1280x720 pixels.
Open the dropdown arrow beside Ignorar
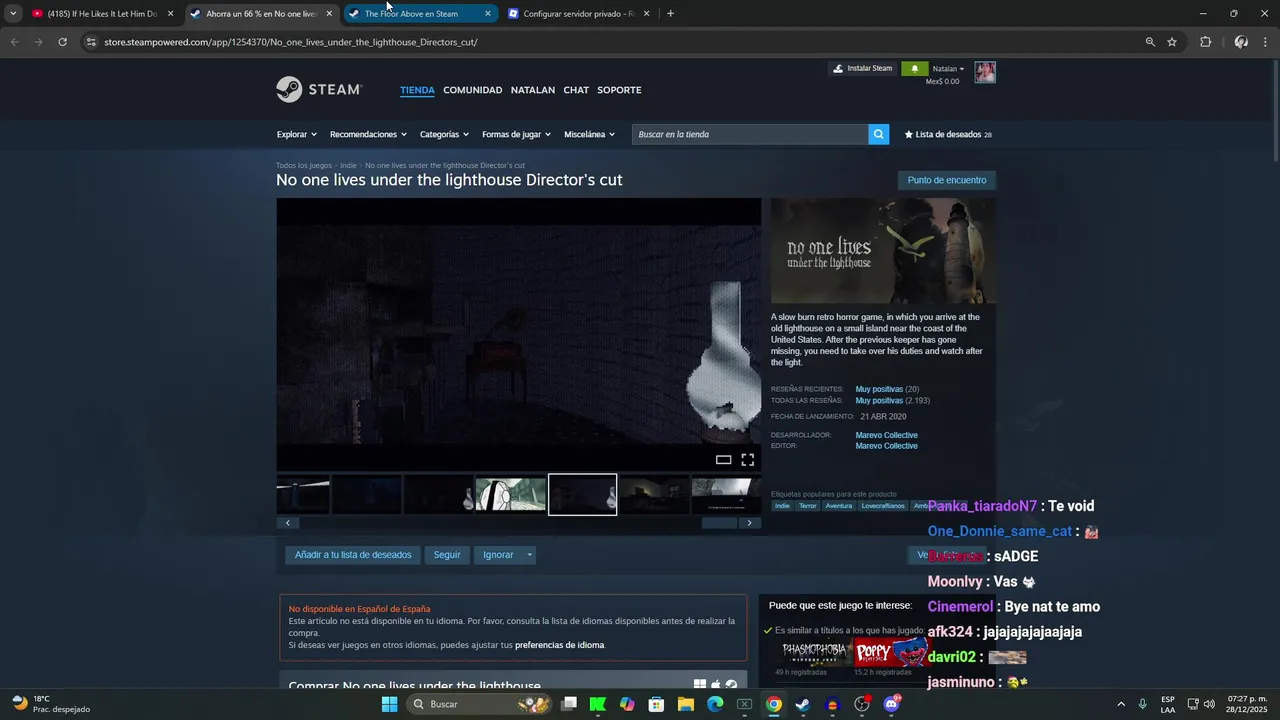point(529,555)
